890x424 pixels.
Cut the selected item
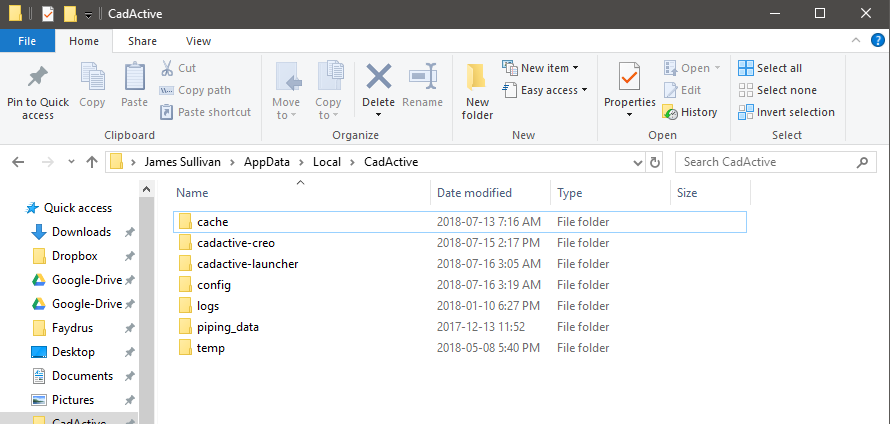pos(178,68)
